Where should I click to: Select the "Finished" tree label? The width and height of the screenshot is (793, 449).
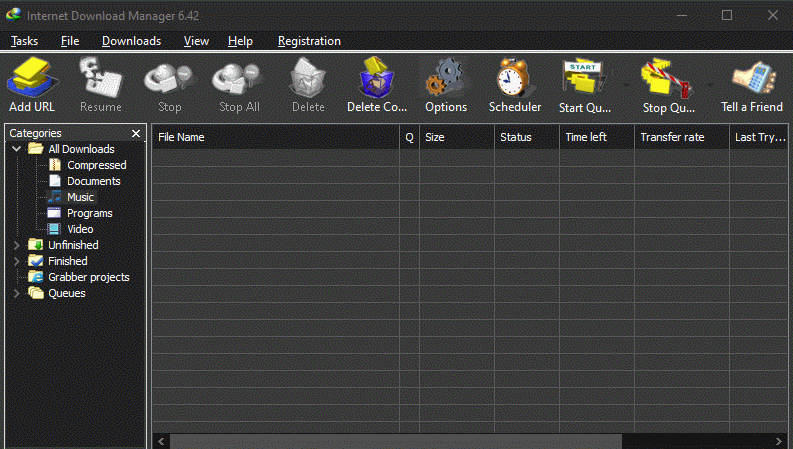tap(68, 261)
